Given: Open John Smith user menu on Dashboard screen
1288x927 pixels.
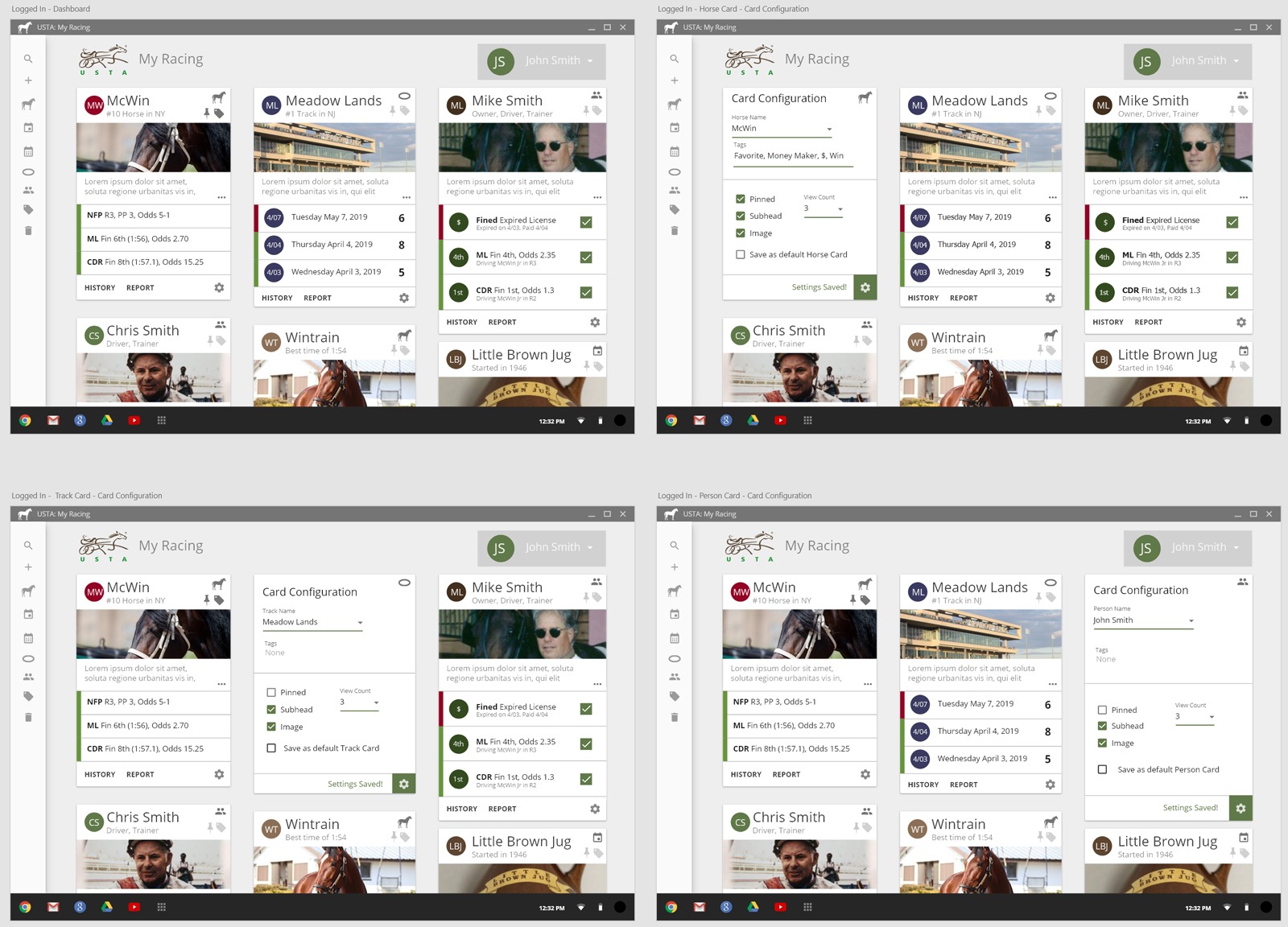Looking at the screenshot, I should click(x=542, y=61).
